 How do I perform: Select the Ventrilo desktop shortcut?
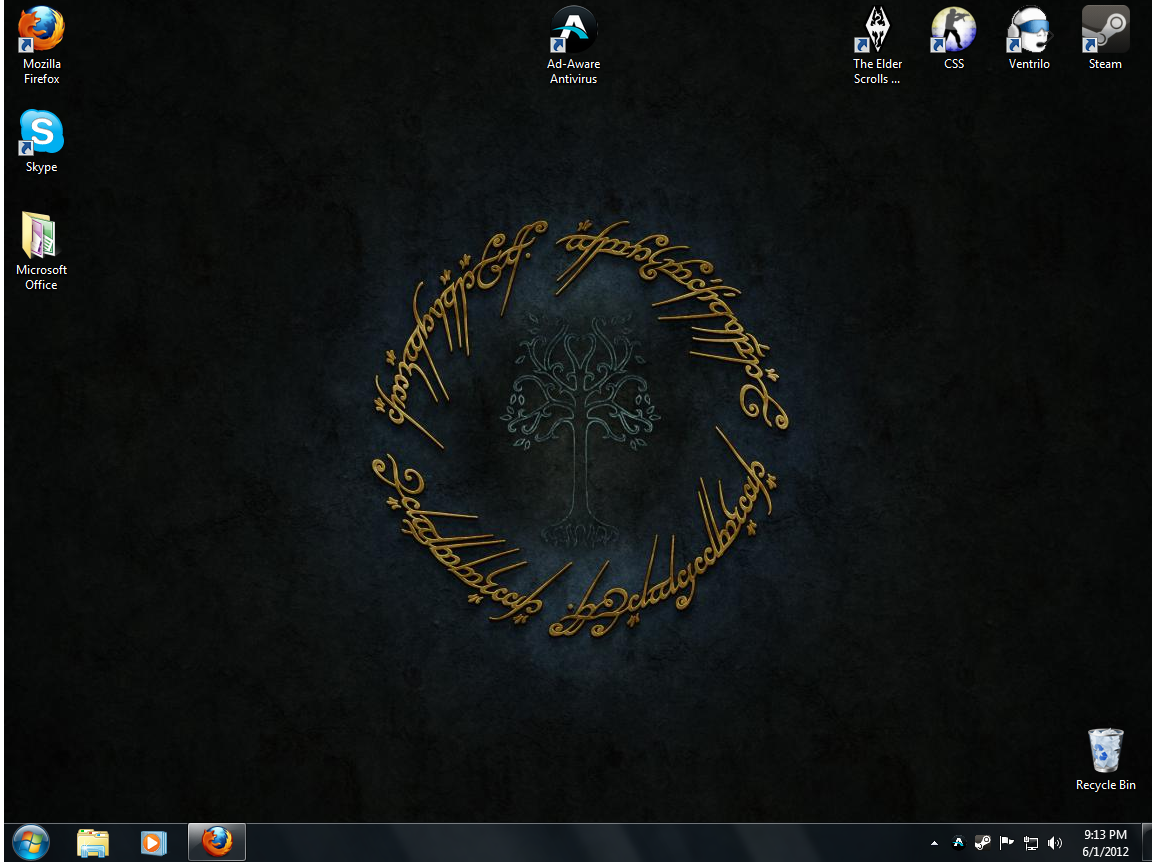point(1029,38)
